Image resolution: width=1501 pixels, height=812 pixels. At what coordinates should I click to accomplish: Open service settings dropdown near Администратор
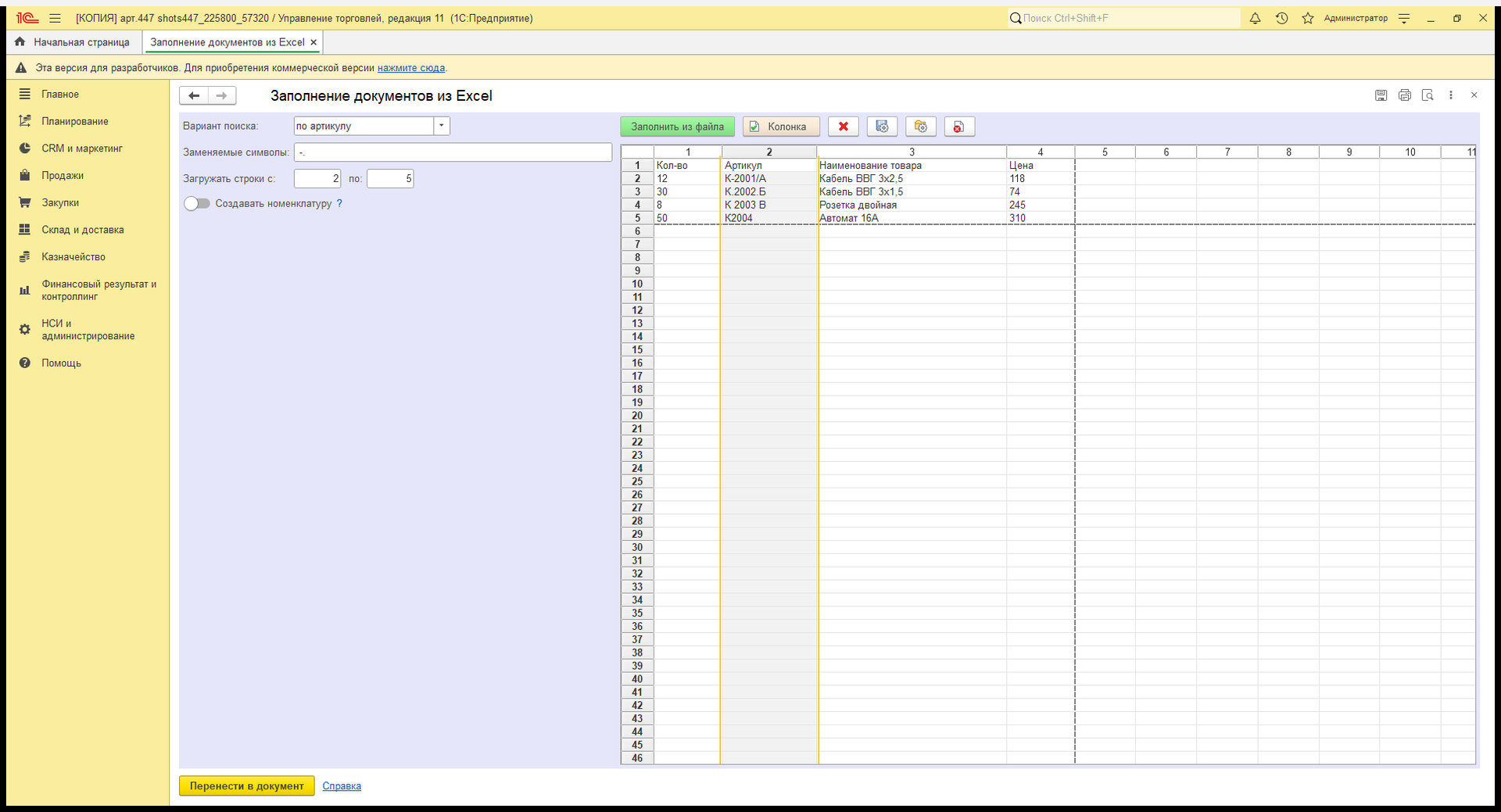point(1404,18)
